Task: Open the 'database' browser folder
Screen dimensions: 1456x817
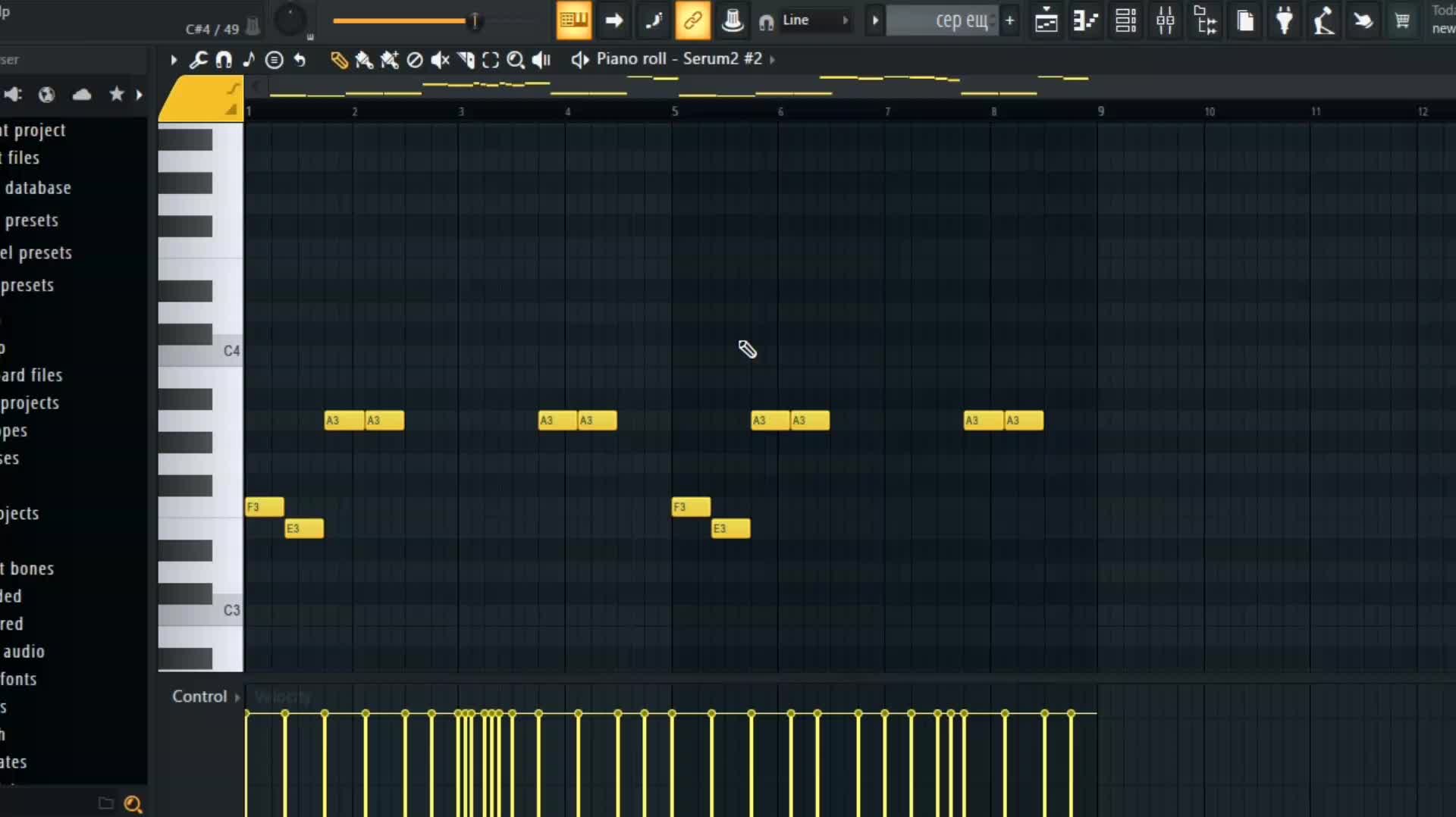Action: 38,188
